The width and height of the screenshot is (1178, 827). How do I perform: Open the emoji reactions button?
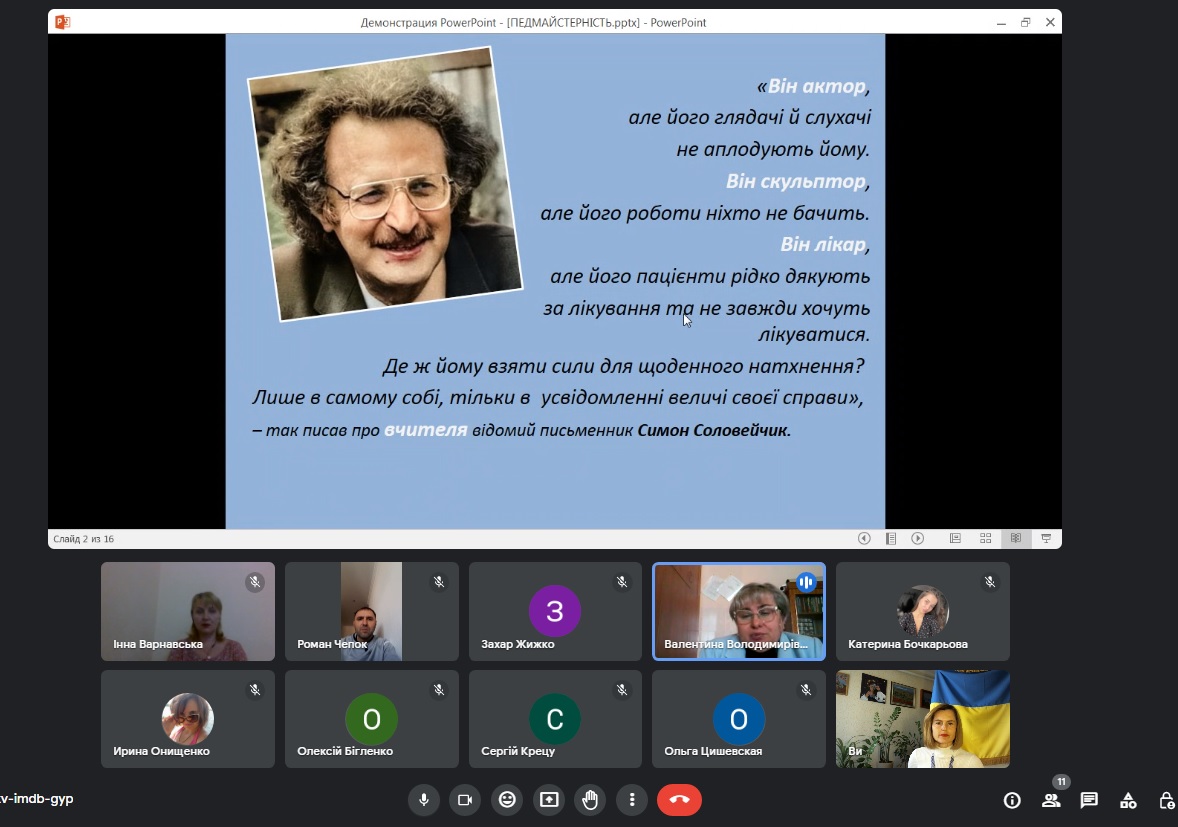(507, 800)
